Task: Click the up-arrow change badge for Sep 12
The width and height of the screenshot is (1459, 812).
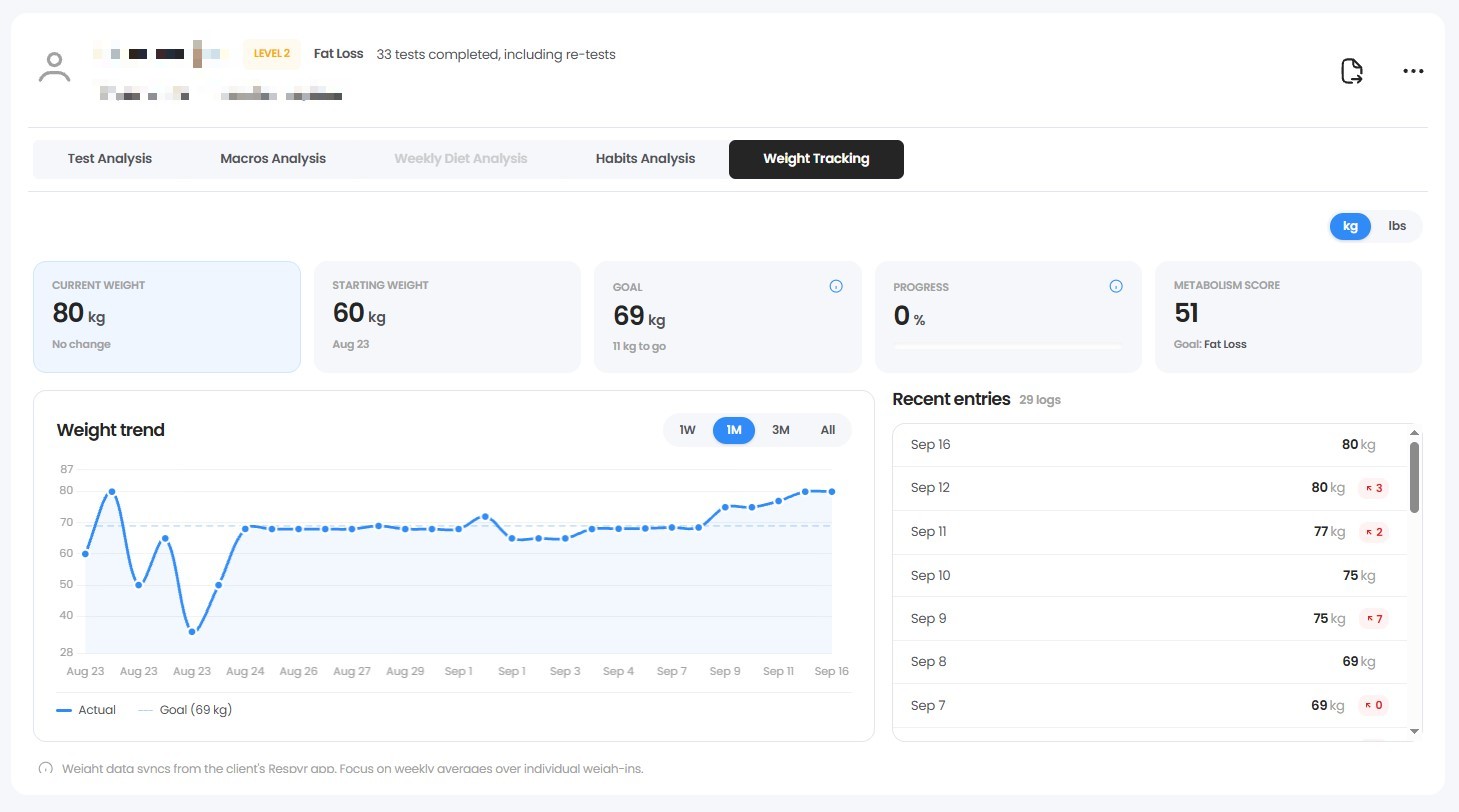Action: point(1373,488)
